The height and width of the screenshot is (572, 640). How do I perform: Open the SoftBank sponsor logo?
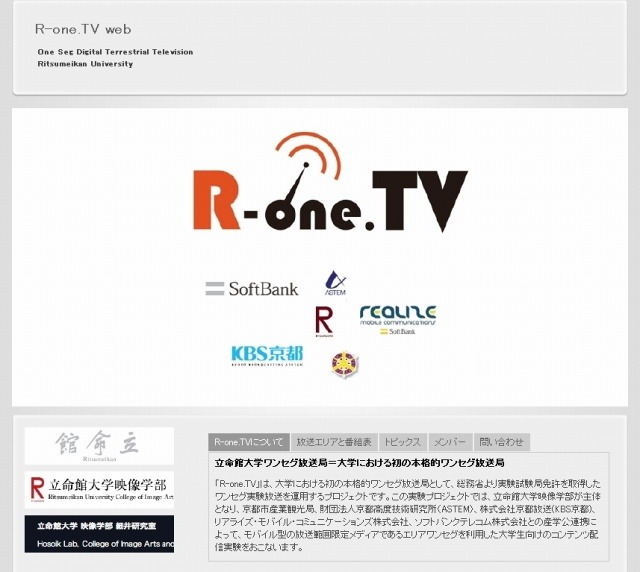252,289
